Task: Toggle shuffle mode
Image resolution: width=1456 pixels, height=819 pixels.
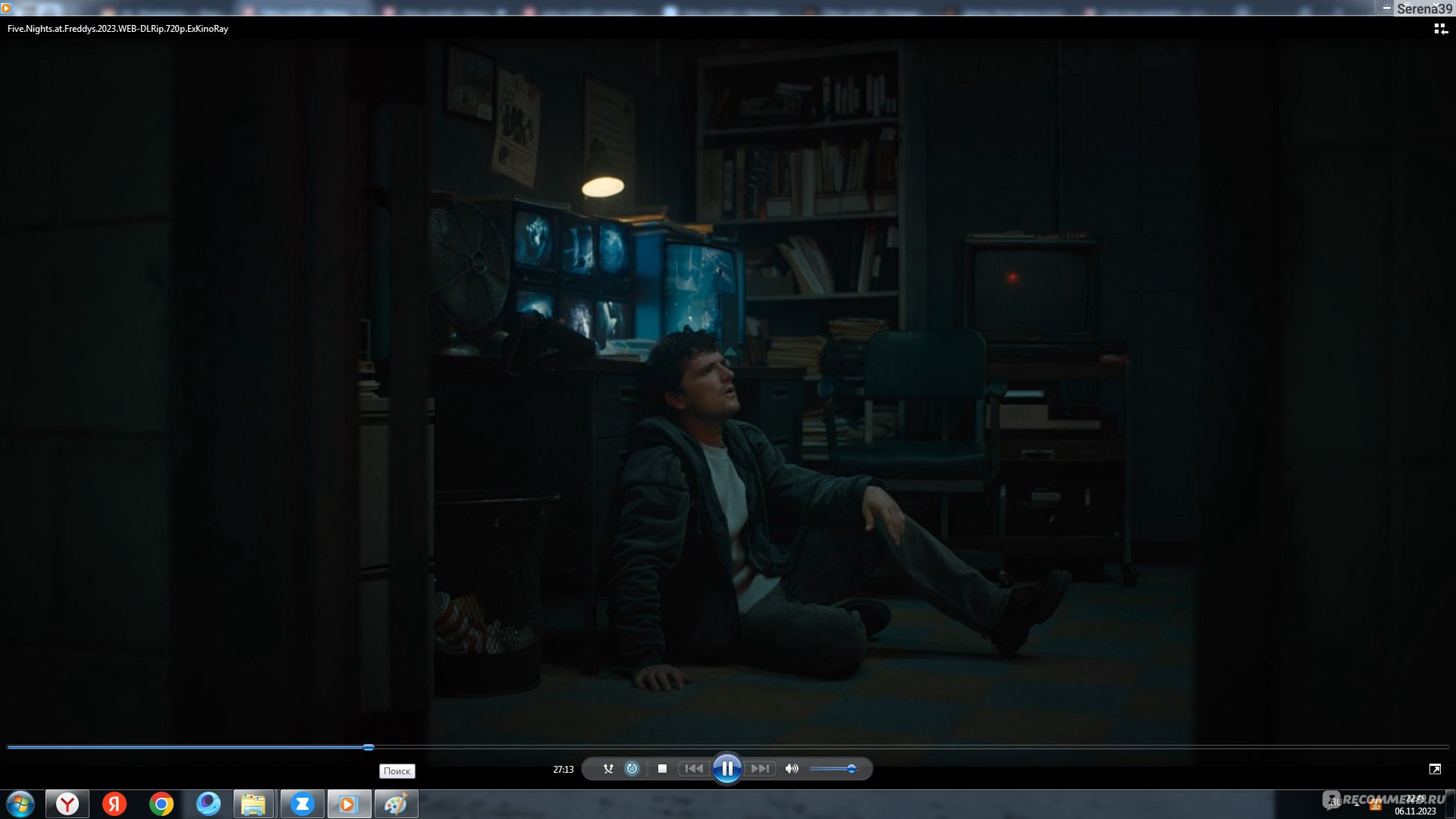Action: [x=608, y=769]
